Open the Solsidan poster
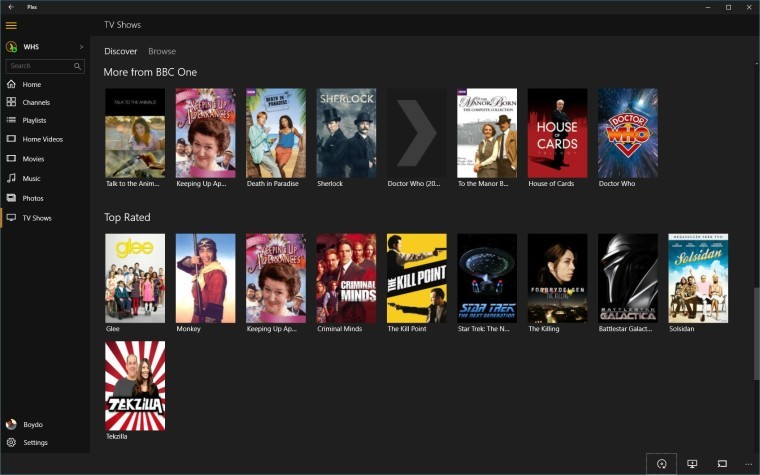 (698, 278)
